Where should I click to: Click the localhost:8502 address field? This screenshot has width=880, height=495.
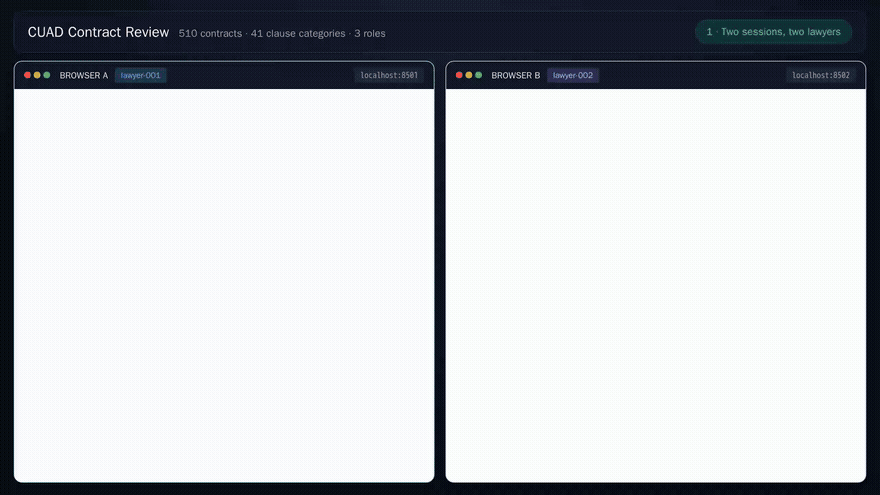821,75
